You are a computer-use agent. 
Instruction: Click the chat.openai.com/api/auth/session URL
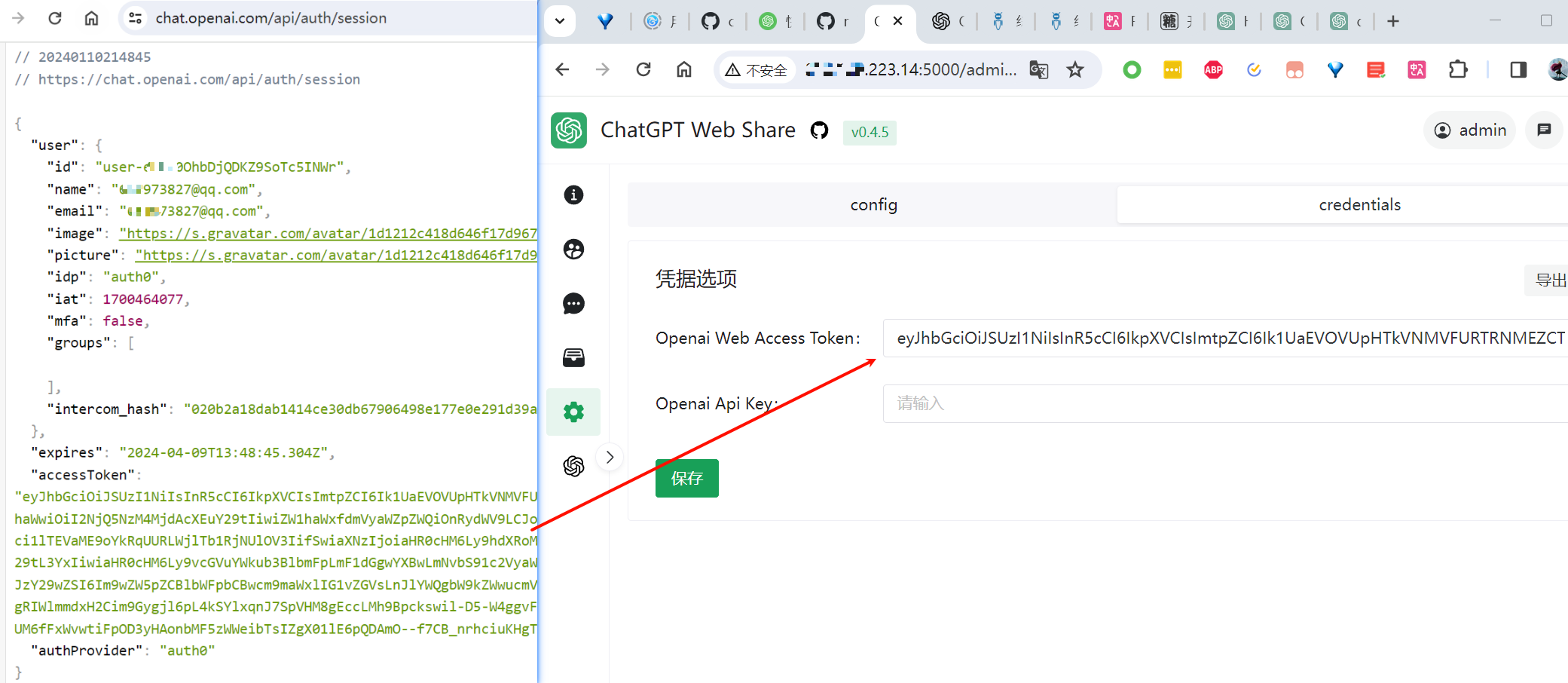coord(271,18)
